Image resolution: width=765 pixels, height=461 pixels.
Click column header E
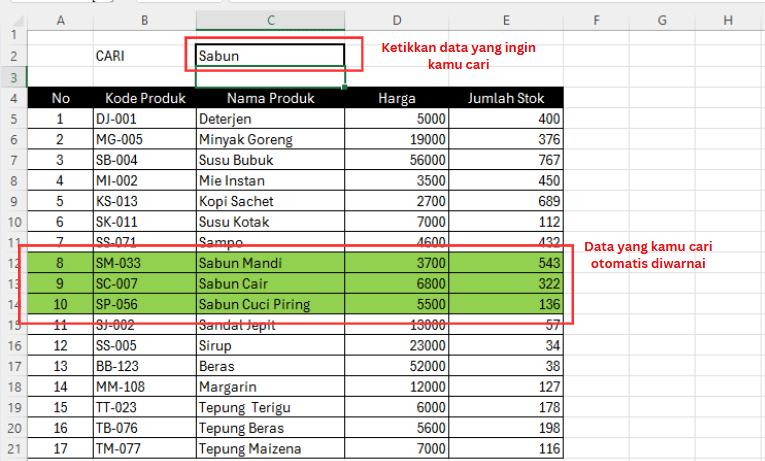506,20
